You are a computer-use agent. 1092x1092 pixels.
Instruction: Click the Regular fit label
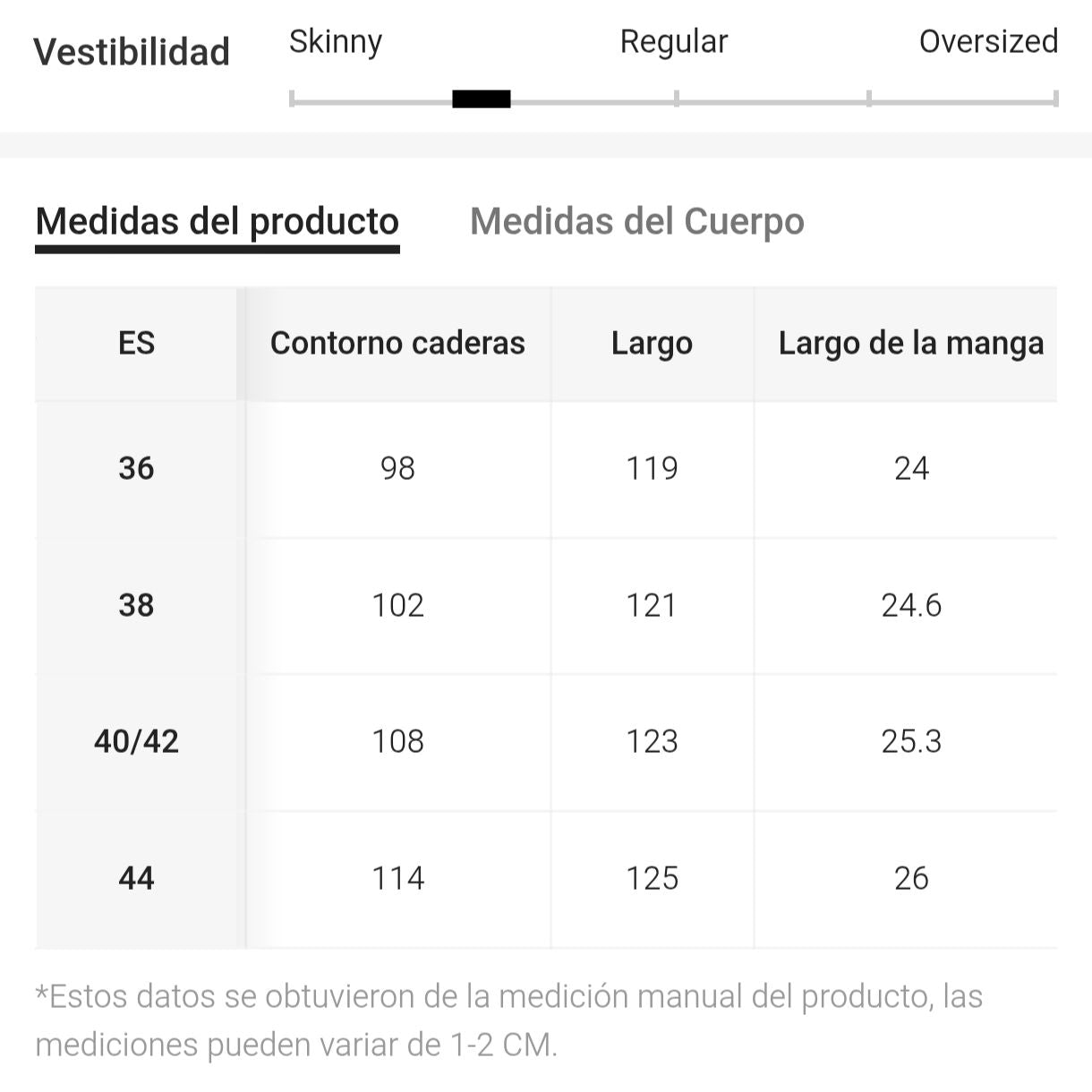pyautogui.click(x=674, y=41)
